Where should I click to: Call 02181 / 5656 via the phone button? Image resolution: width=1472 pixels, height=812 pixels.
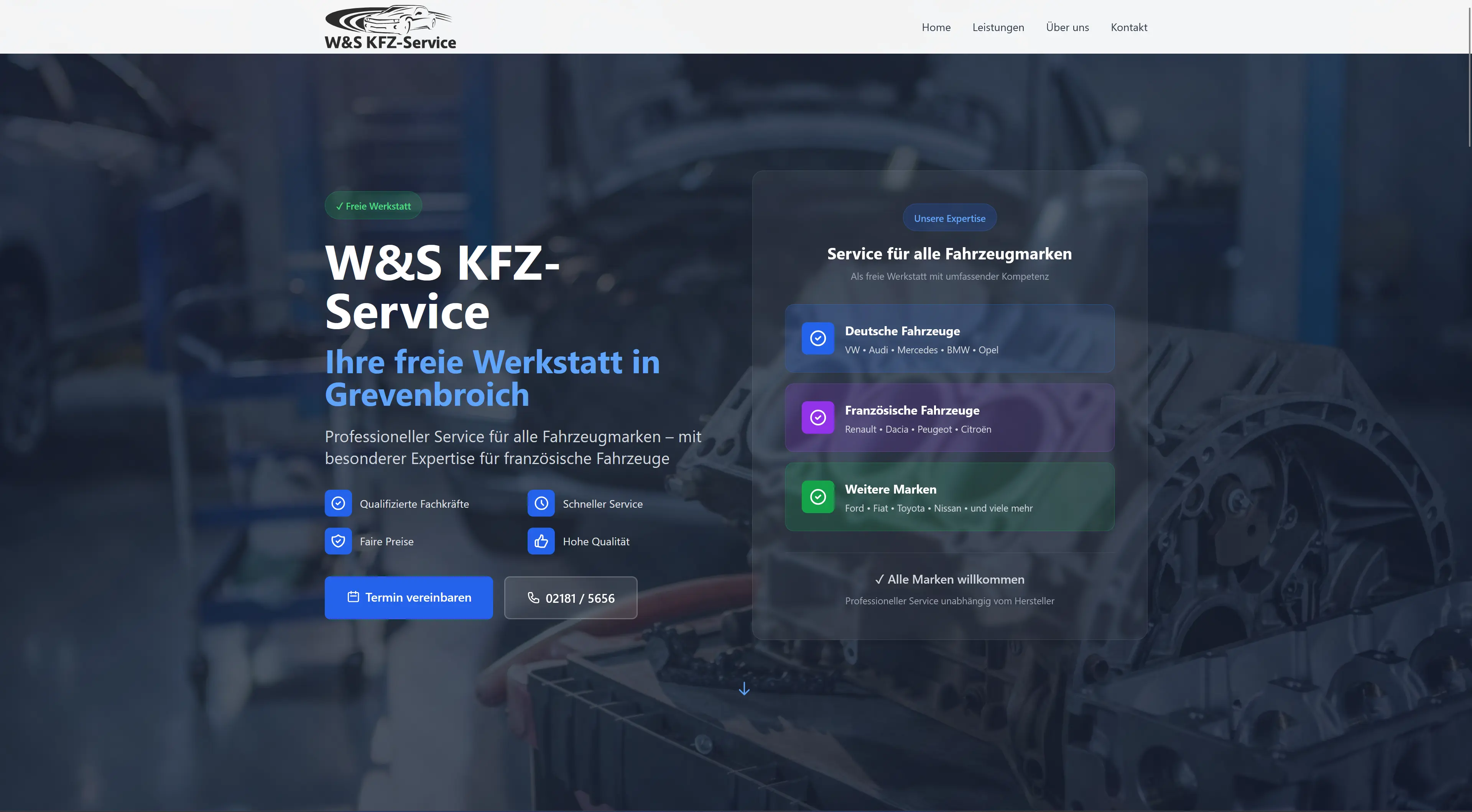(570, 597)
